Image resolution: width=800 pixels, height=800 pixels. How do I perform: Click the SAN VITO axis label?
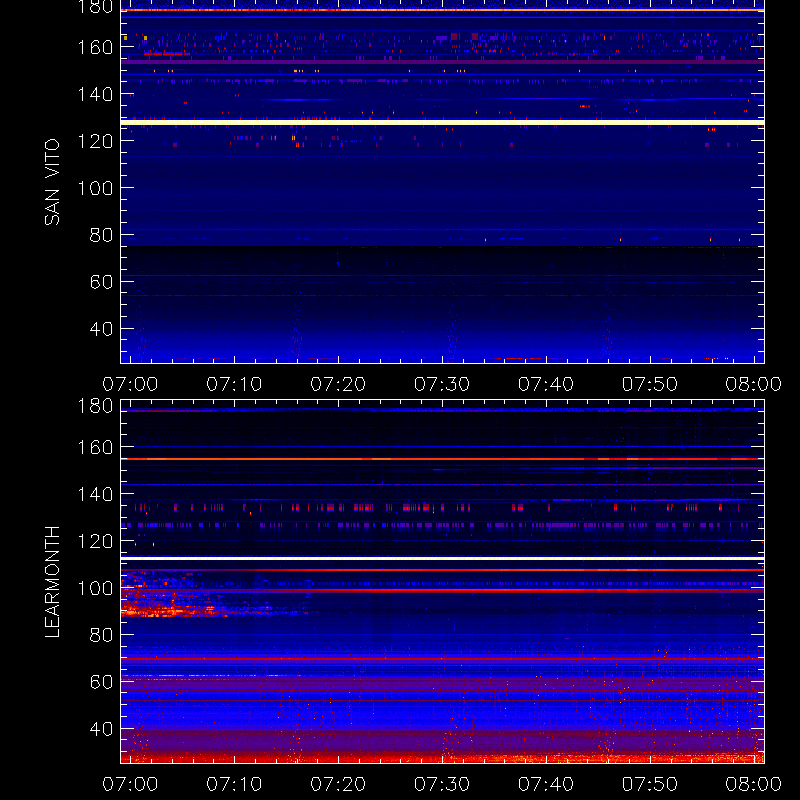[x=52, y=182]
